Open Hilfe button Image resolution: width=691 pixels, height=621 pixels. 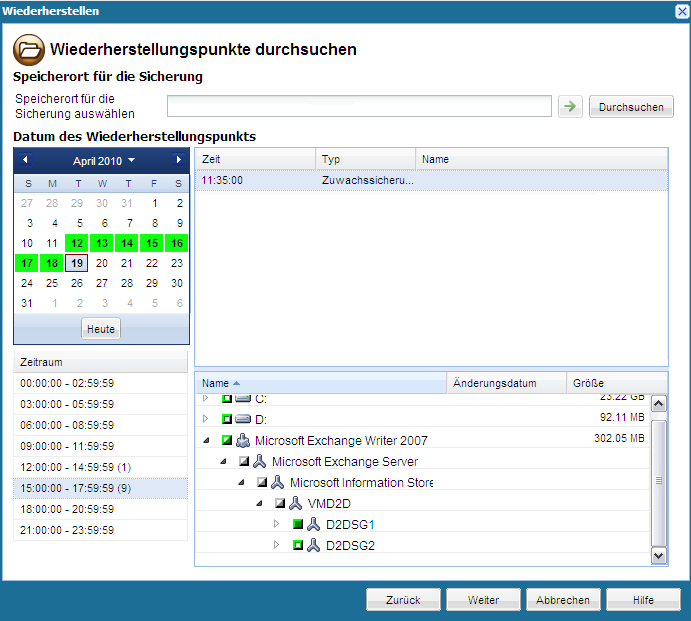(x=643, y=600)
